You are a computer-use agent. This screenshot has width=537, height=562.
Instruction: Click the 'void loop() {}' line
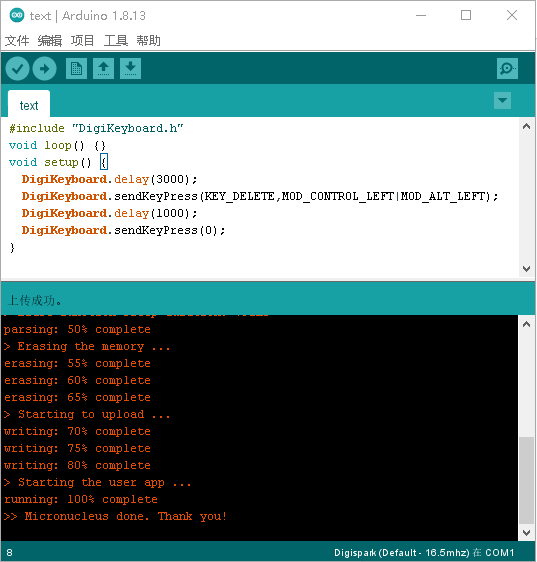pos(57,145)
